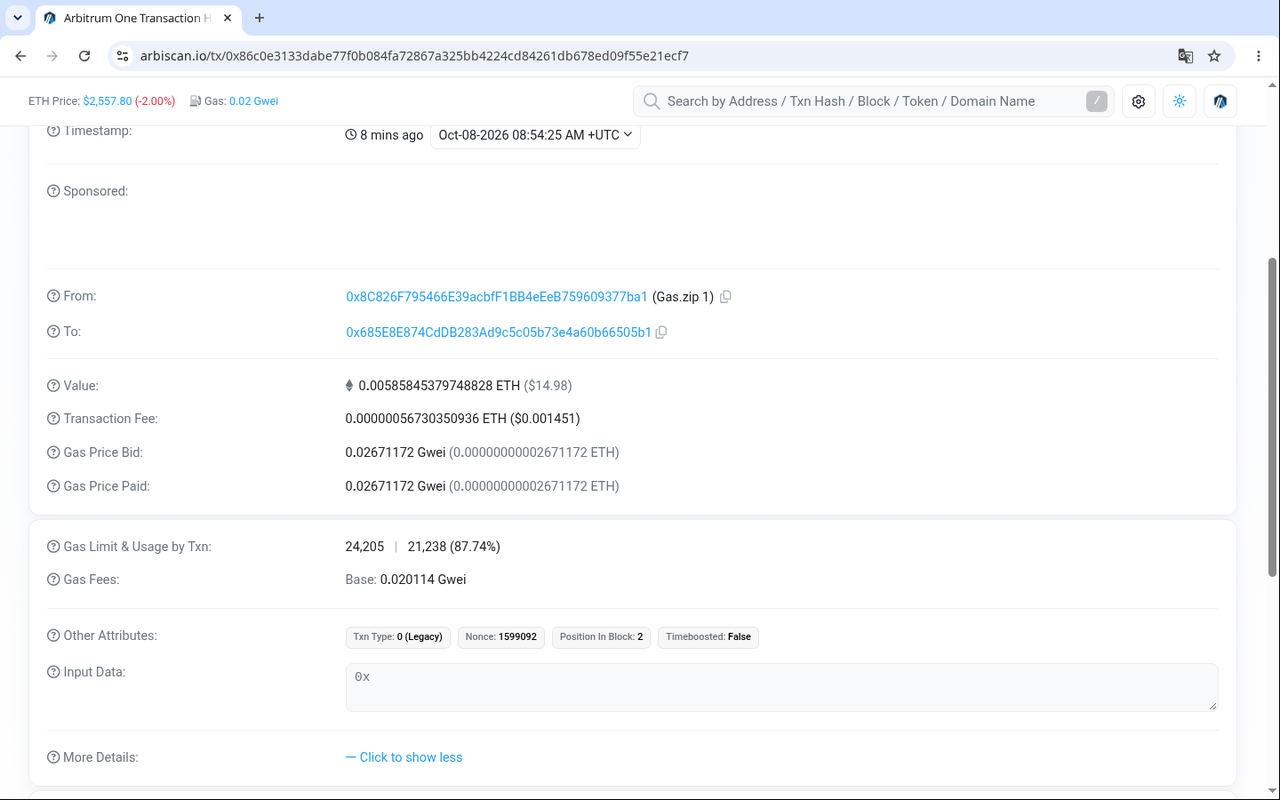View site information in the address bar
1280x800 pixels.
click(x=122, y=56)
